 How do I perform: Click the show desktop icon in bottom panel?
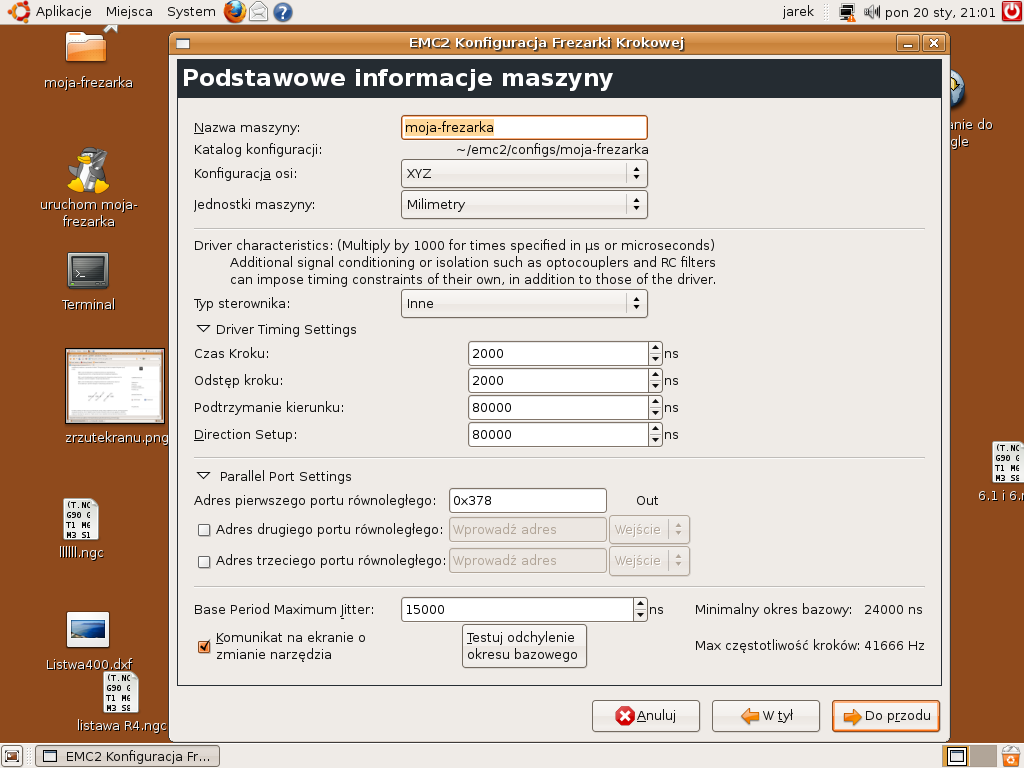(12, 756)
